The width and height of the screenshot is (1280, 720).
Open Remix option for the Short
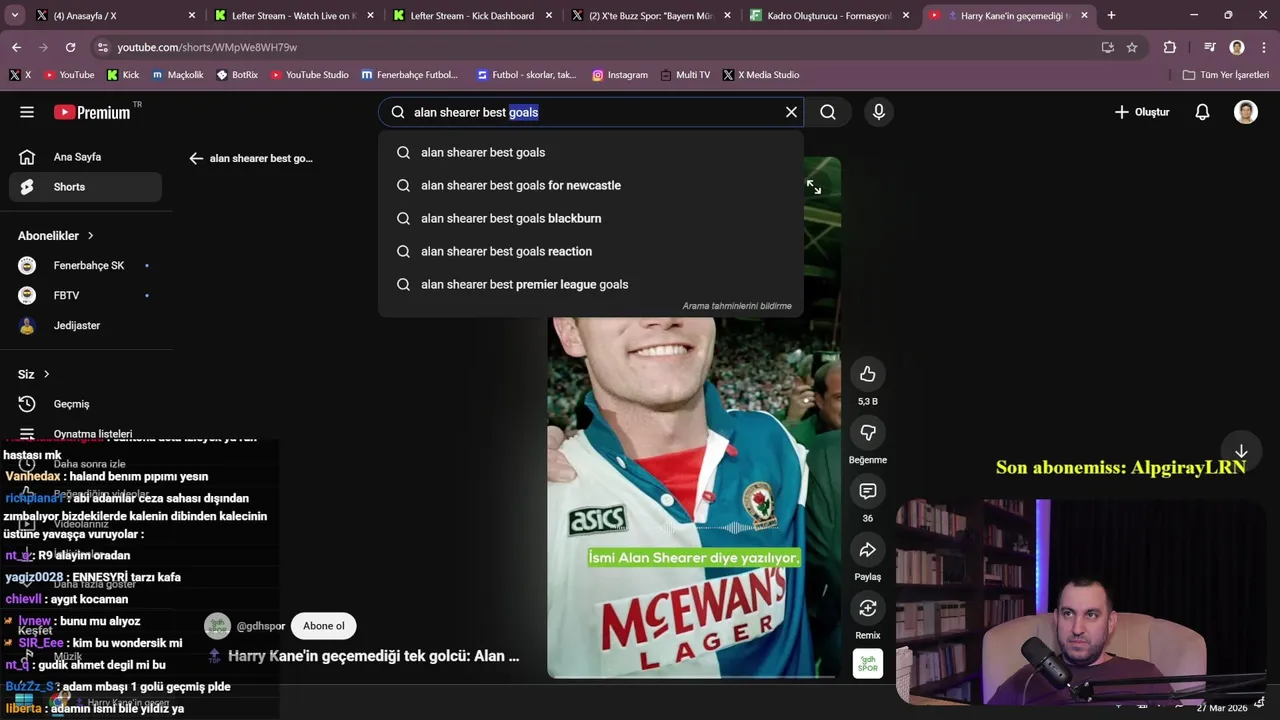coord(867,608)
